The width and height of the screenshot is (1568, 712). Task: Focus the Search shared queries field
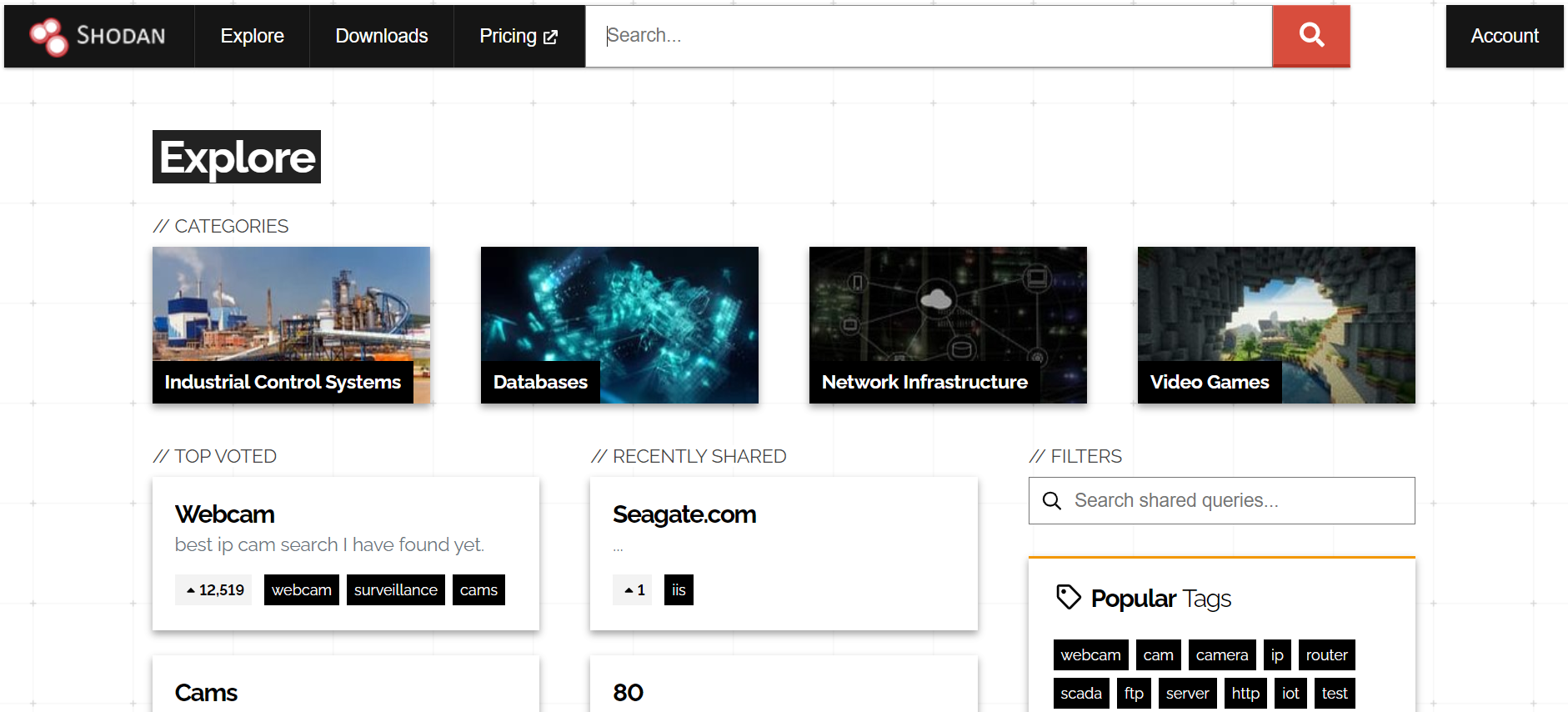pyautogui.click(x=1221, y=500)
